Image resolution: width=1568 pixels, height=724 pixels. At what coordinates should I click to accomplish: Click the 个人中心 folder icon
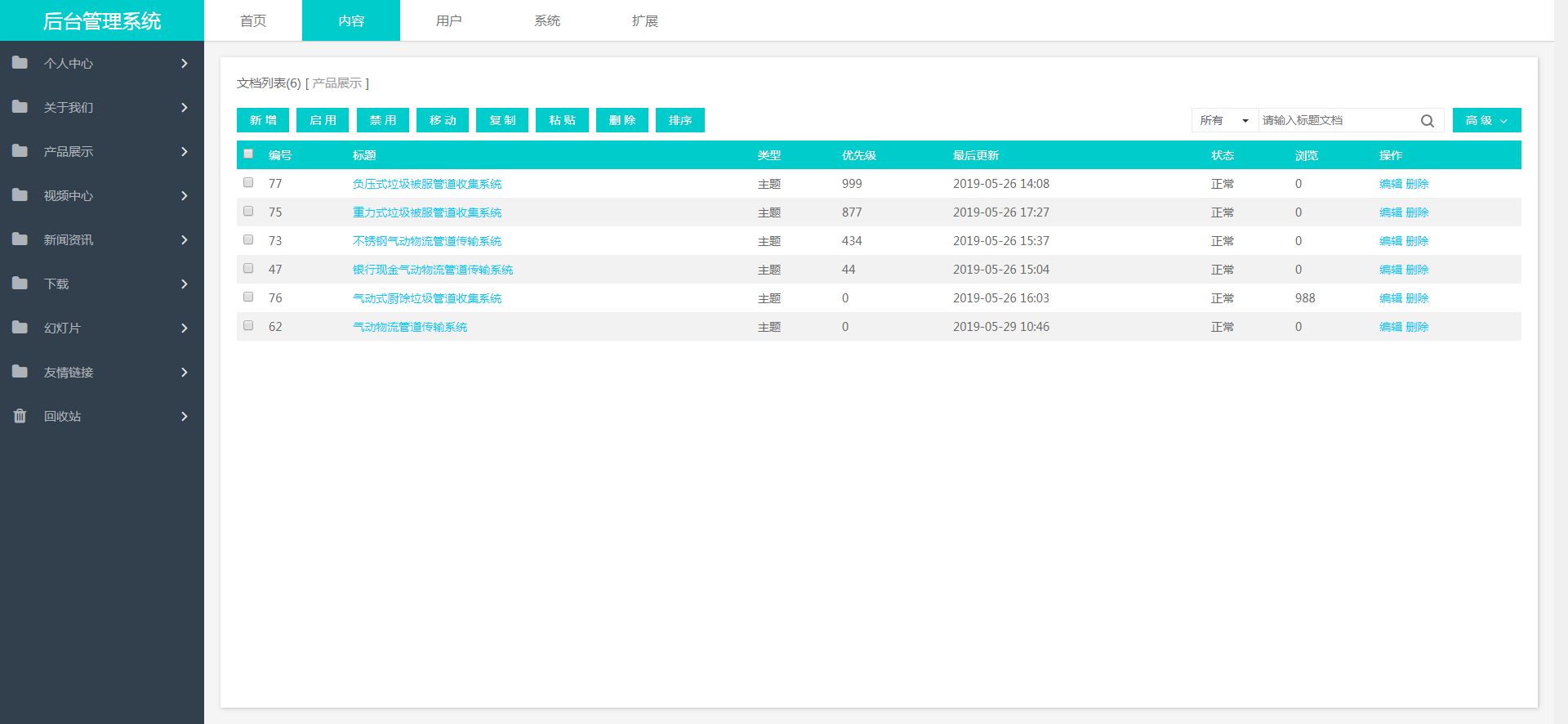point(20,63)
